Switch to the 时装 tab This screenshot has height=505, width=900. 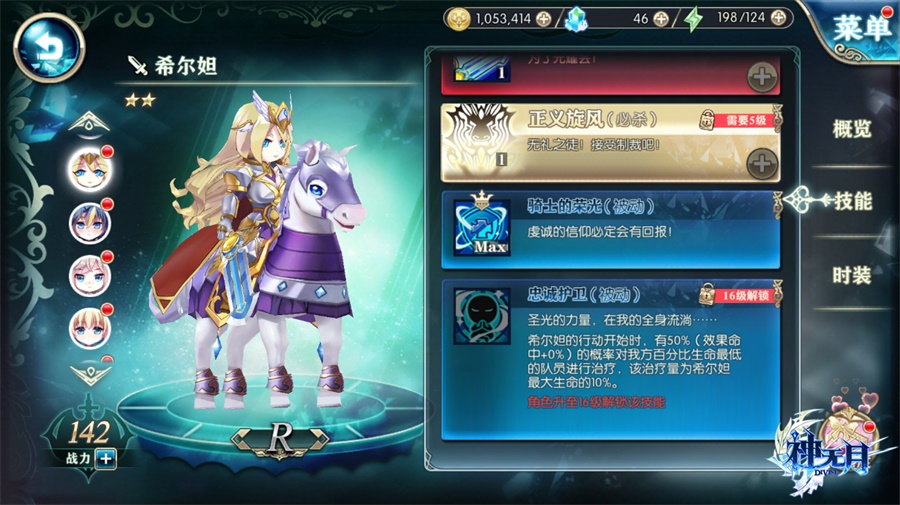[852, 275]
